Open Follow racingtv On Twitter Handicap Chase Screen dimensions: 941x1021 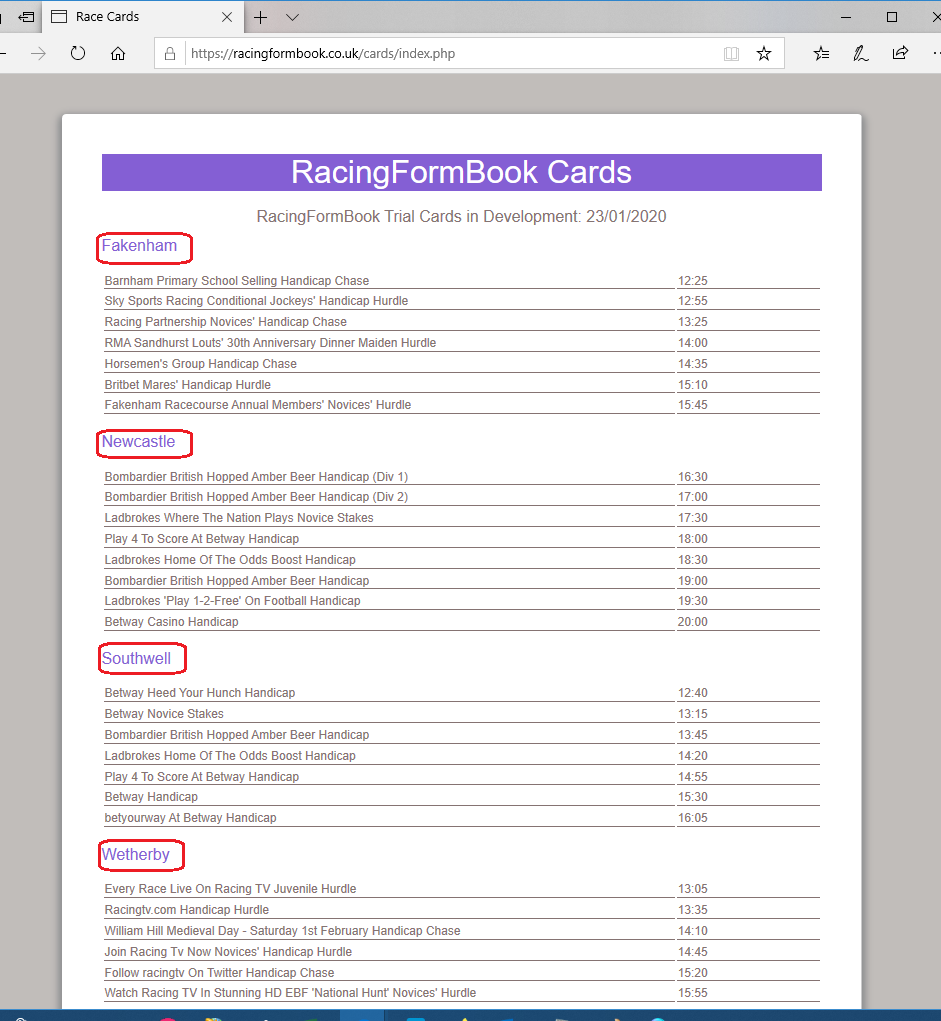[x=219, y=973]
